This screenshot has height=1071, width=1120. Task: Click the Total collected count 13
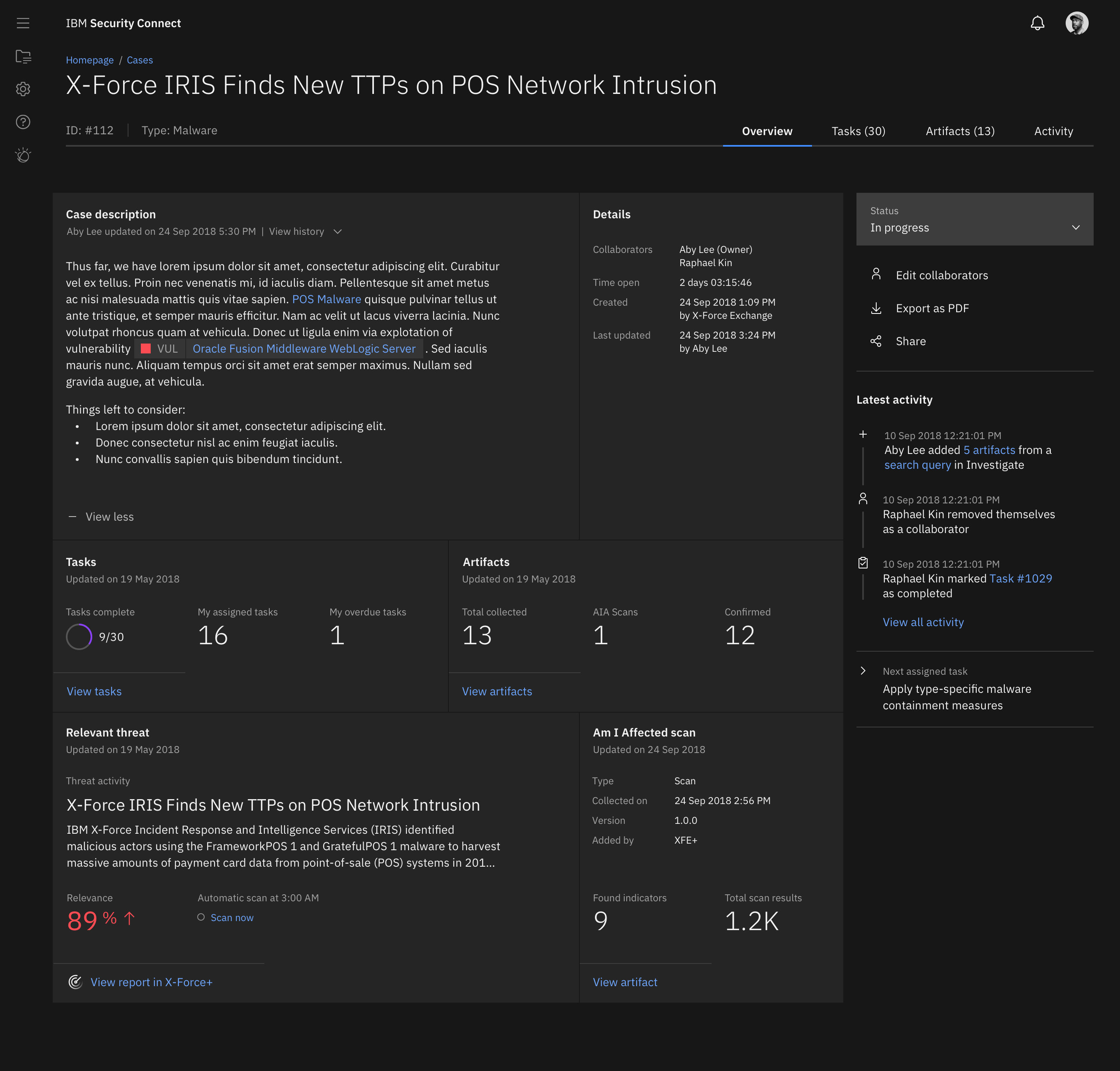pyautogui.click(x=477, y=636)
